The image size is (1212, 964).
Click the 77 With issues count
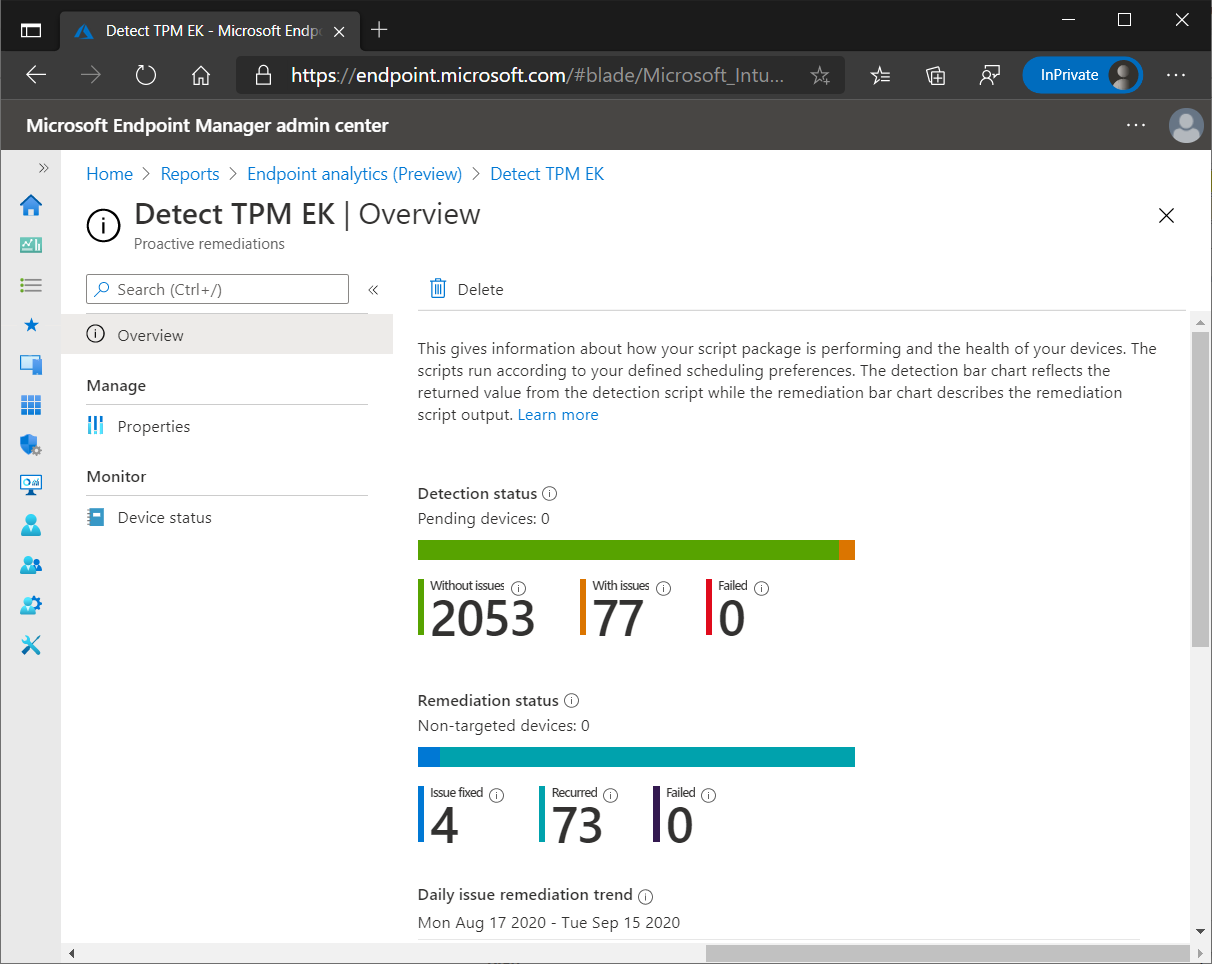tap(619, 618)
